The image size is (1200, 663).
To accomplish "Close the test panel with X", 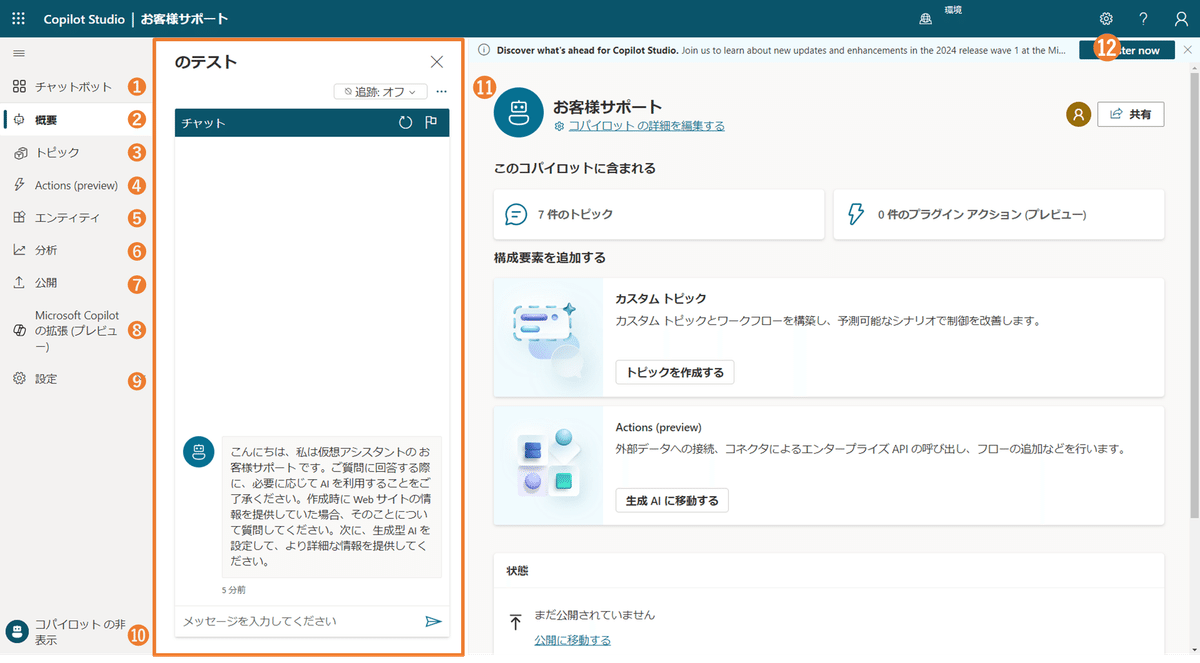I will (x=436, y=62).
